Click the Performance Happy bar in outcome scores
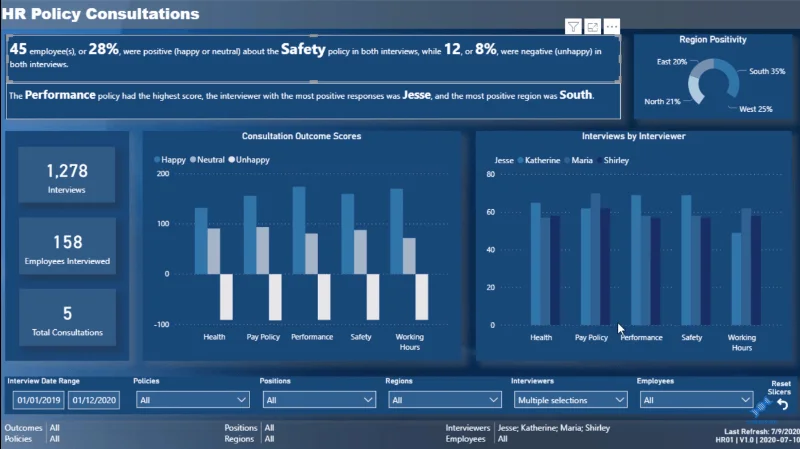This screenshot has height=449, width=800. (299, 230)
